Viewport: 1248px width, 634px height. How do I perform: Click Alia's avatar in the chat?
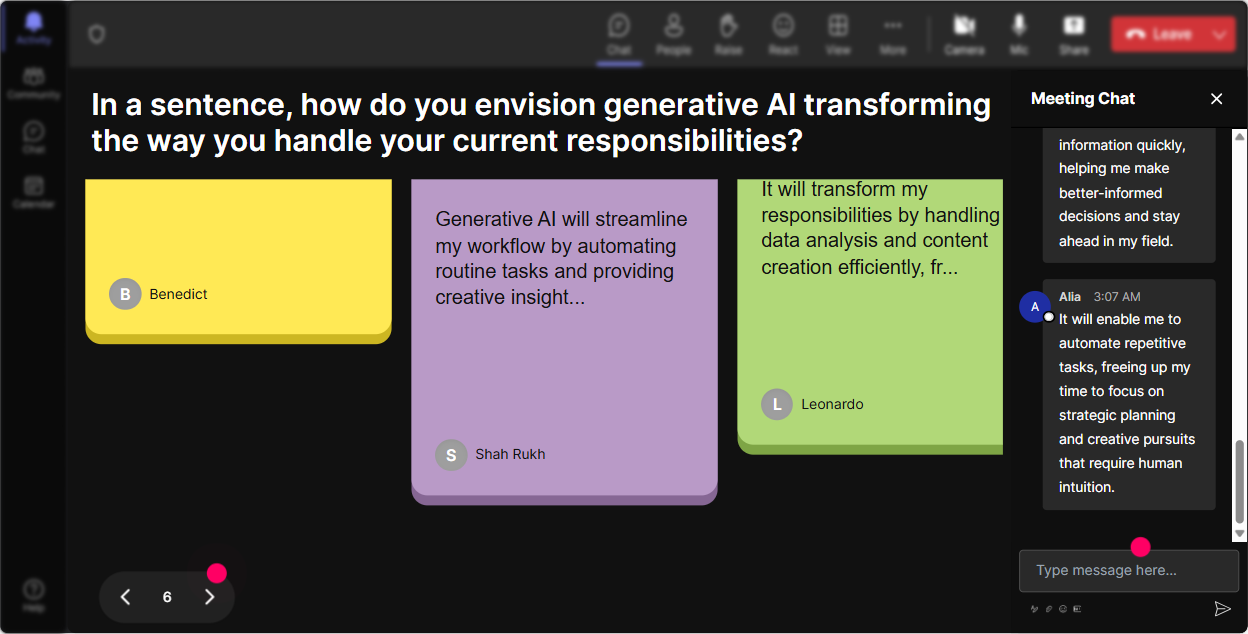click(1035, 306)
